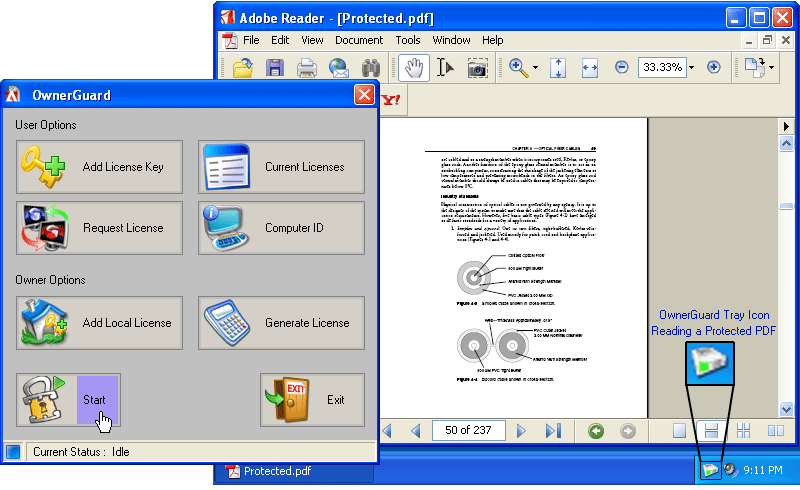Email the PDF using the globe envelope icon

click(339, 67)
